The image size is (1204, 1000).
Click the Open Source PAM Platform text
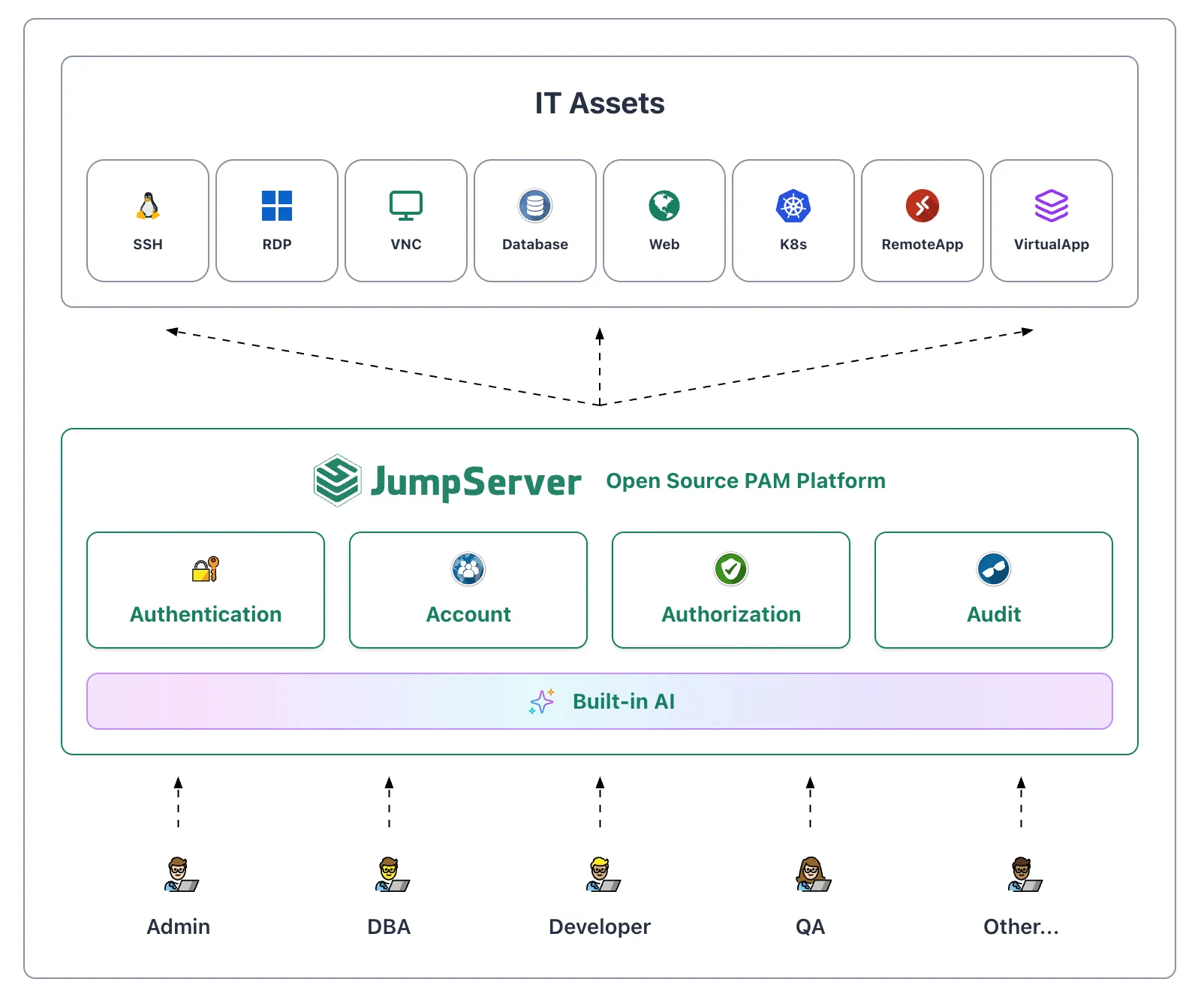tap(745, 480)
